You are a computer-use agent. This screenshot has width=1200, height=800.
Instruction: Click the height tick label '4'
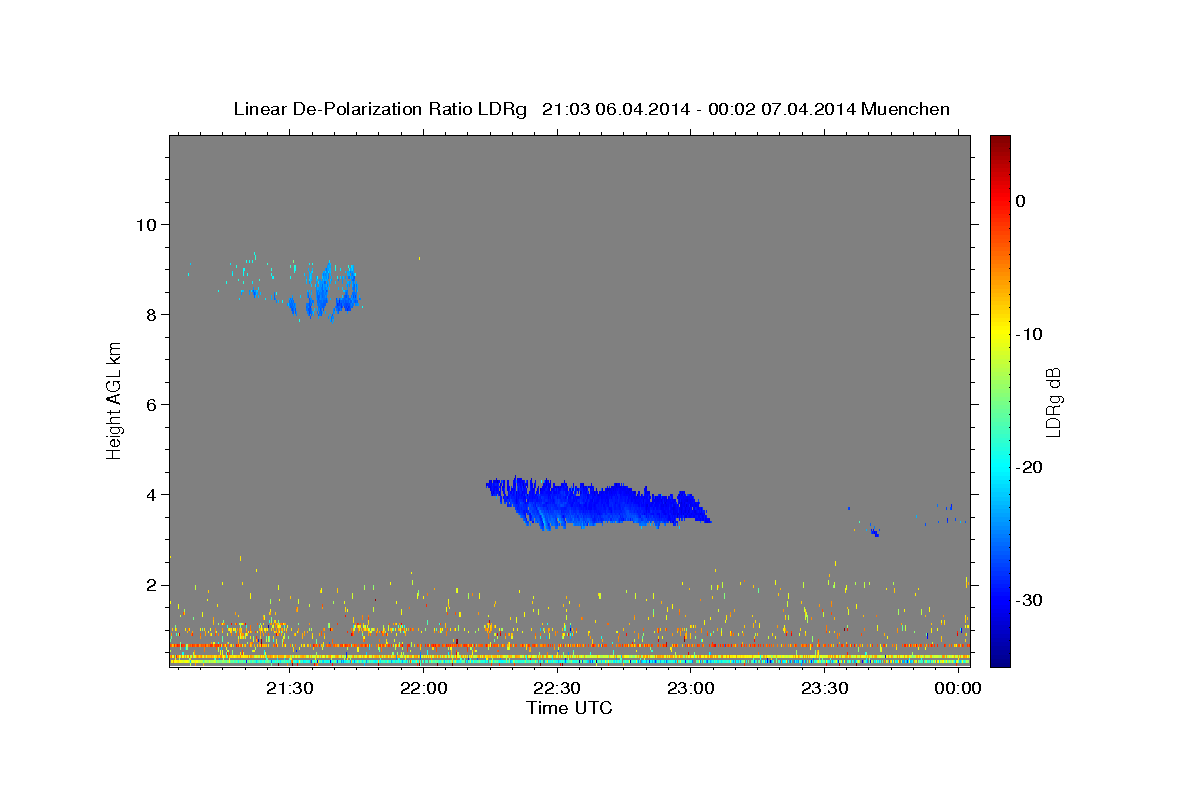tap(152, 494)
